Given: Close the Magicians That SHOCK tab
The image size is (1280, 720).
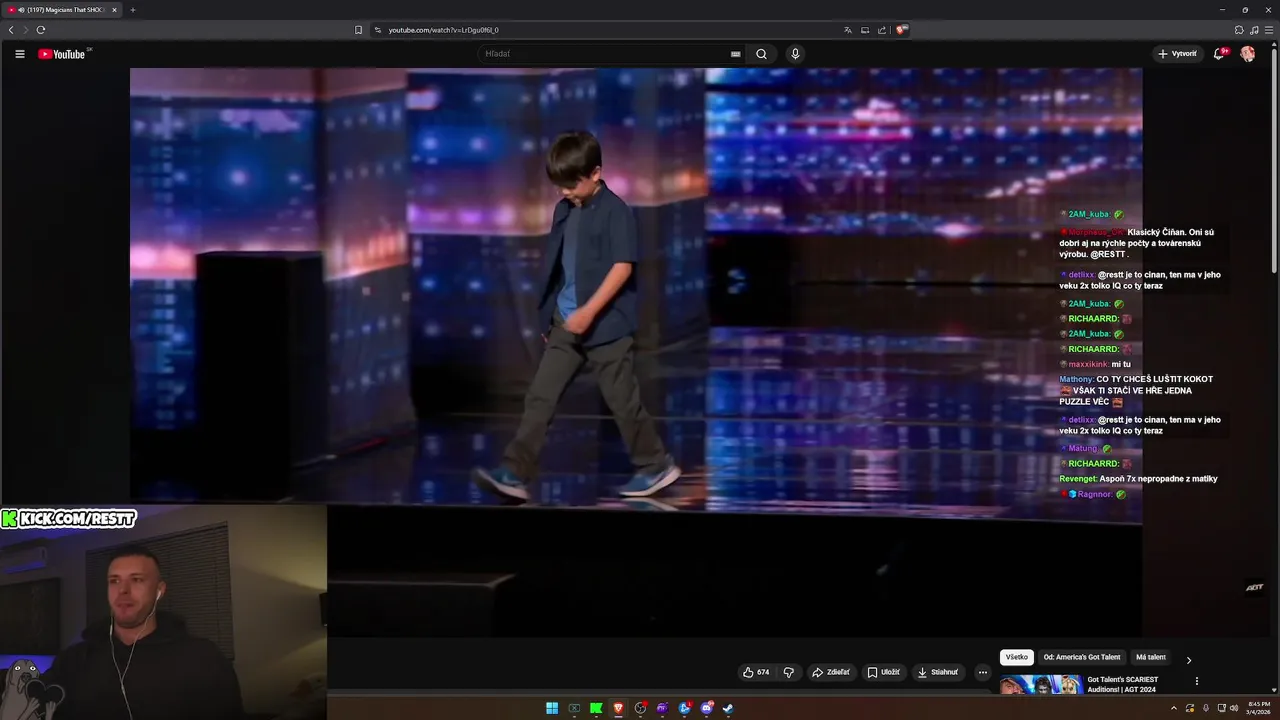Looking at the screenshot, I should 114,10.
